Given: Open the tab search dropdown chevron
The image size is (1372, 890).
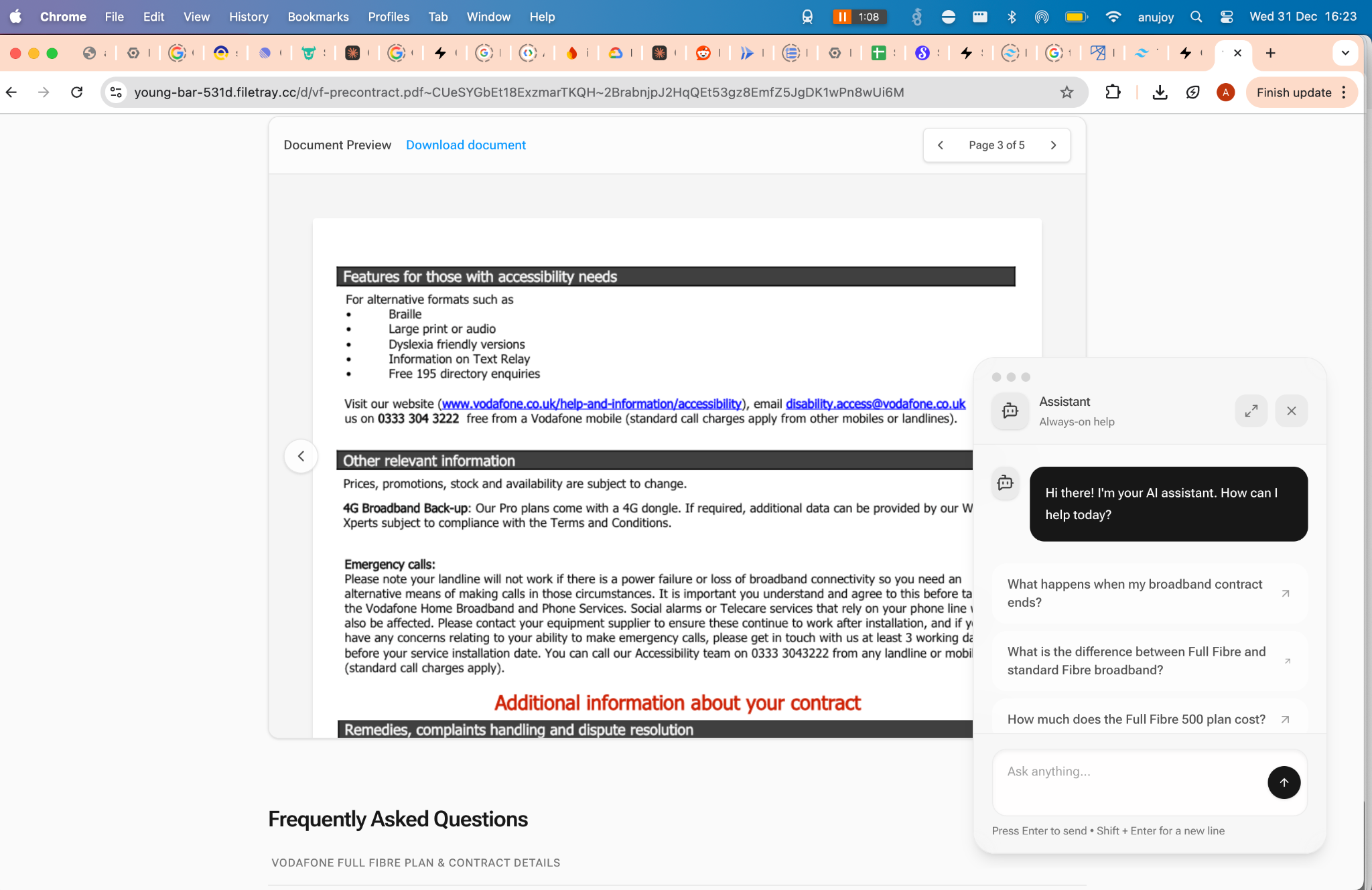Looking at the screenshot, I should pos(1345,53).
